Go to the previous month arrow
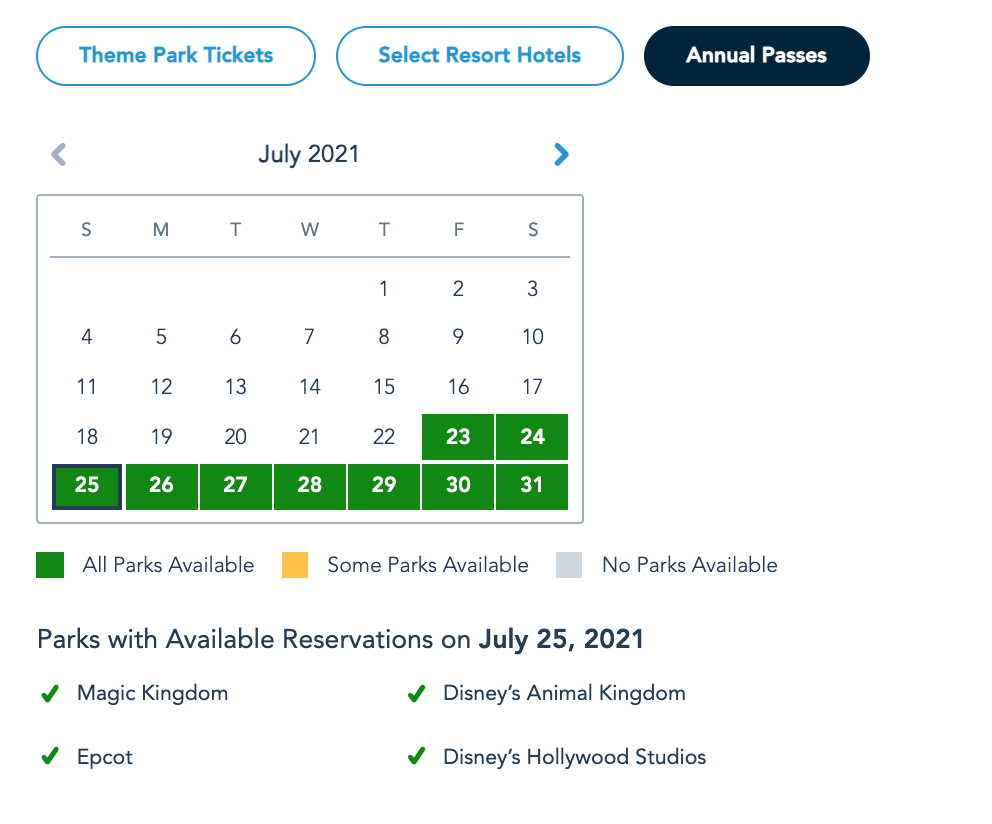Screen dimensions: 992x824 pyautogui.click(x=59, y=154)
